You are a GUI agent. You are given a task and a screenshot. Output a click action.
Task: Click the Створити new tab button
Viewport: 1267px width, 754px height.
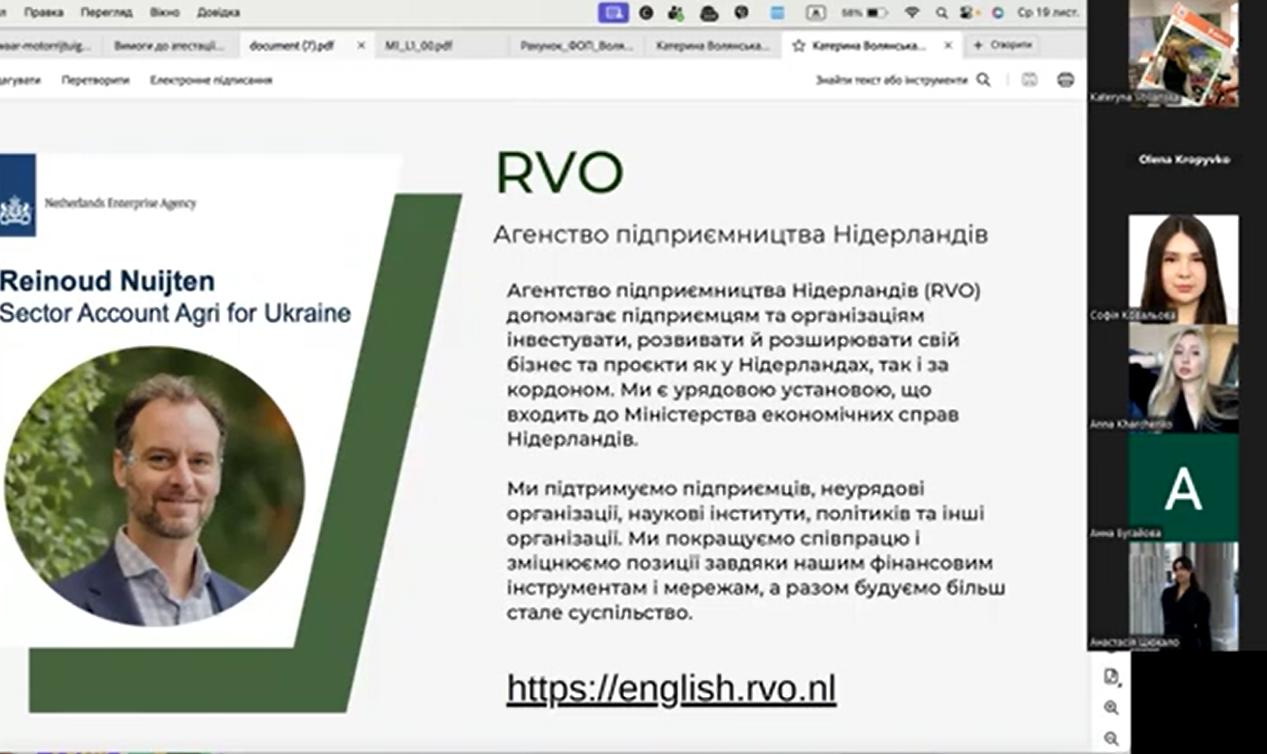tap(1002, 46)
